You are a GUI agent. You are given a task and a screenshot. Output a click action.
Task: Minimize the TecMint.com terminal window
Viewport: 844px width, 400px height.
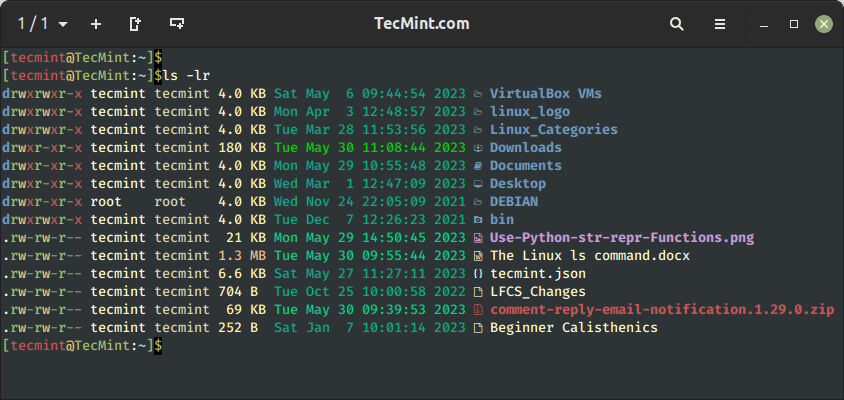click(763, 24)
